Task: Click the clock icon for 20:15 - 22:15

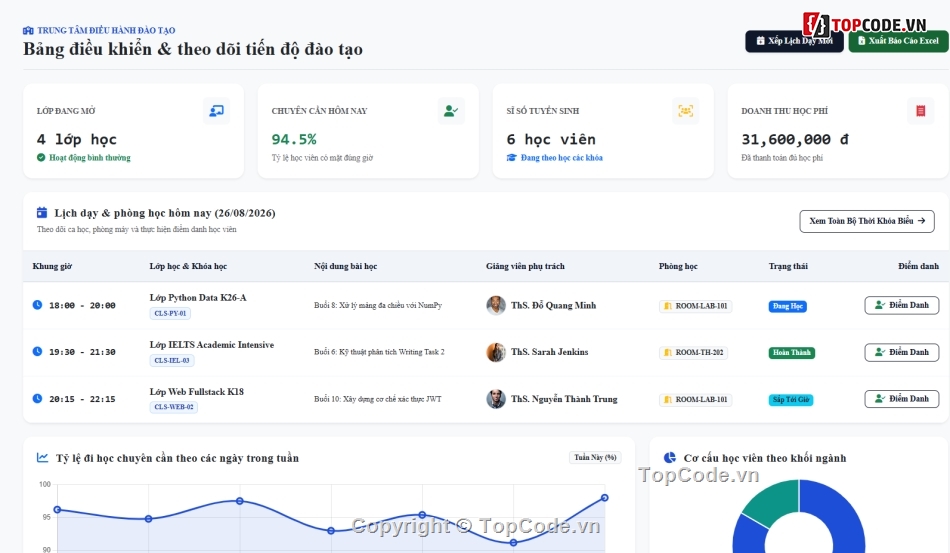Action: click(x=38, y=399)
